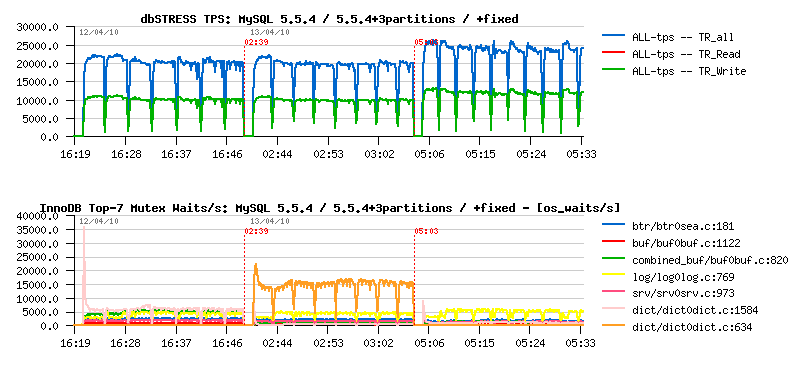Click the green combined_buf legend swatch
802x366 pixels.
click(x=613, y=259)
